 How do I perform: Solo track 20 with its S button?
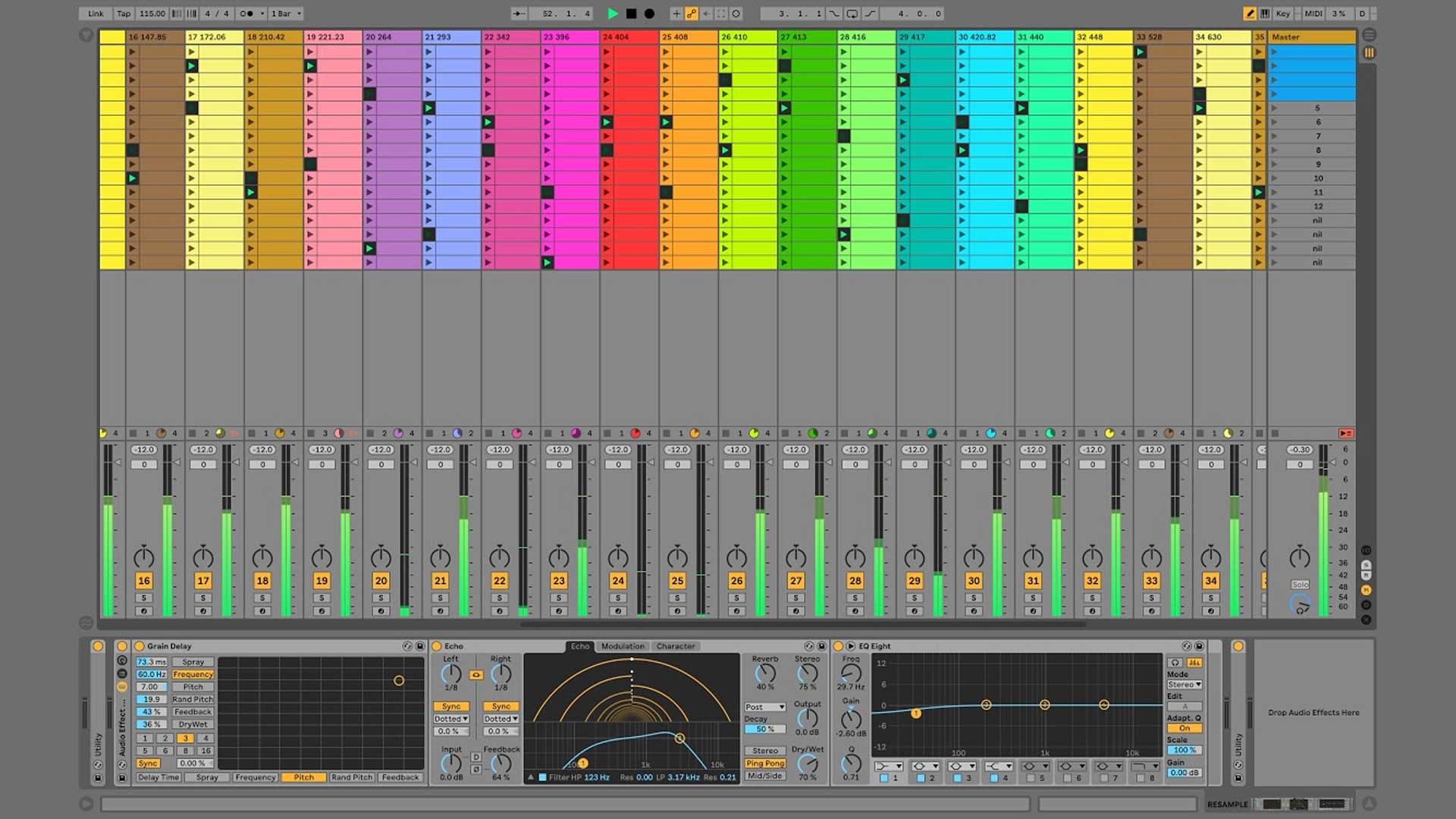coord(381,598)
